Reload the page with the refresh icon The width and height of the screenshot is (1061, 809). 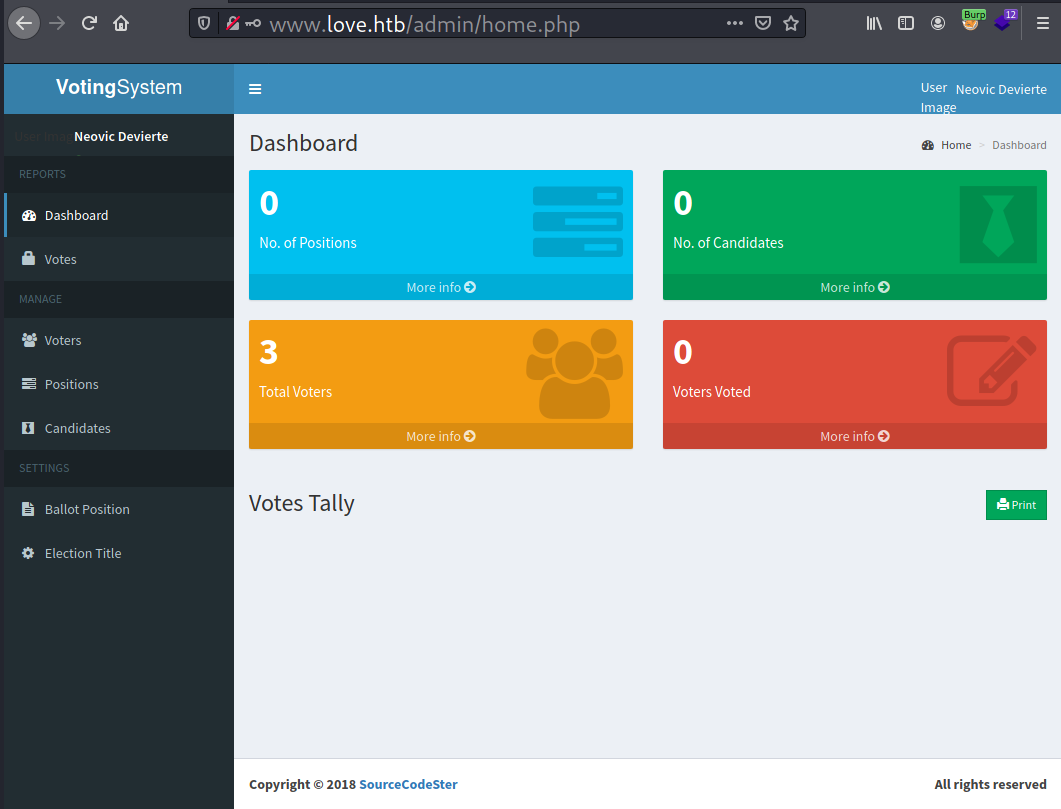[89, 23]
